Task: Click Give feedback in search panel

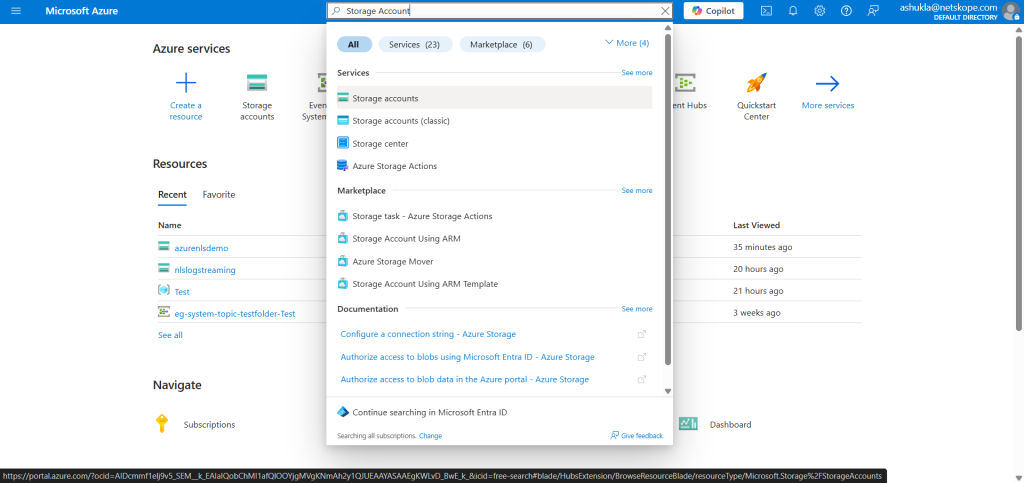Action: click(636, 435)
